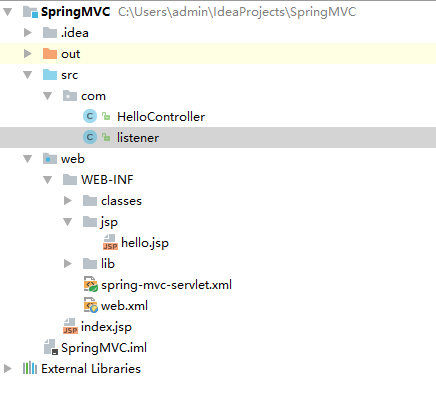The height and width of the screenshot is (394, 436).
Task: Select the External Libraries label
Action: tap(91, 369)
